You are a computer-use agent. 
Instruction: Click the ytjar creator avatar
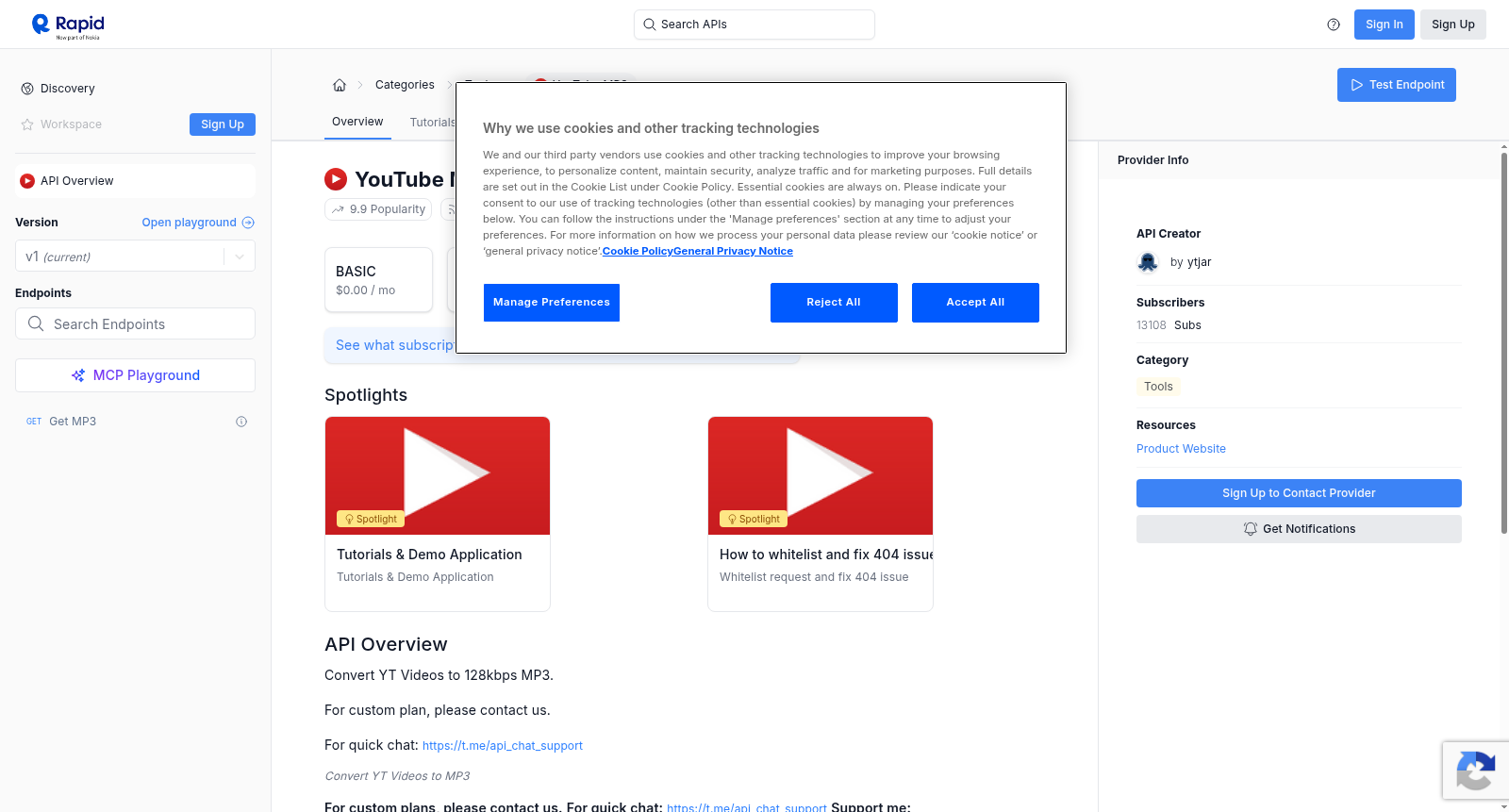click(1148, 262)
